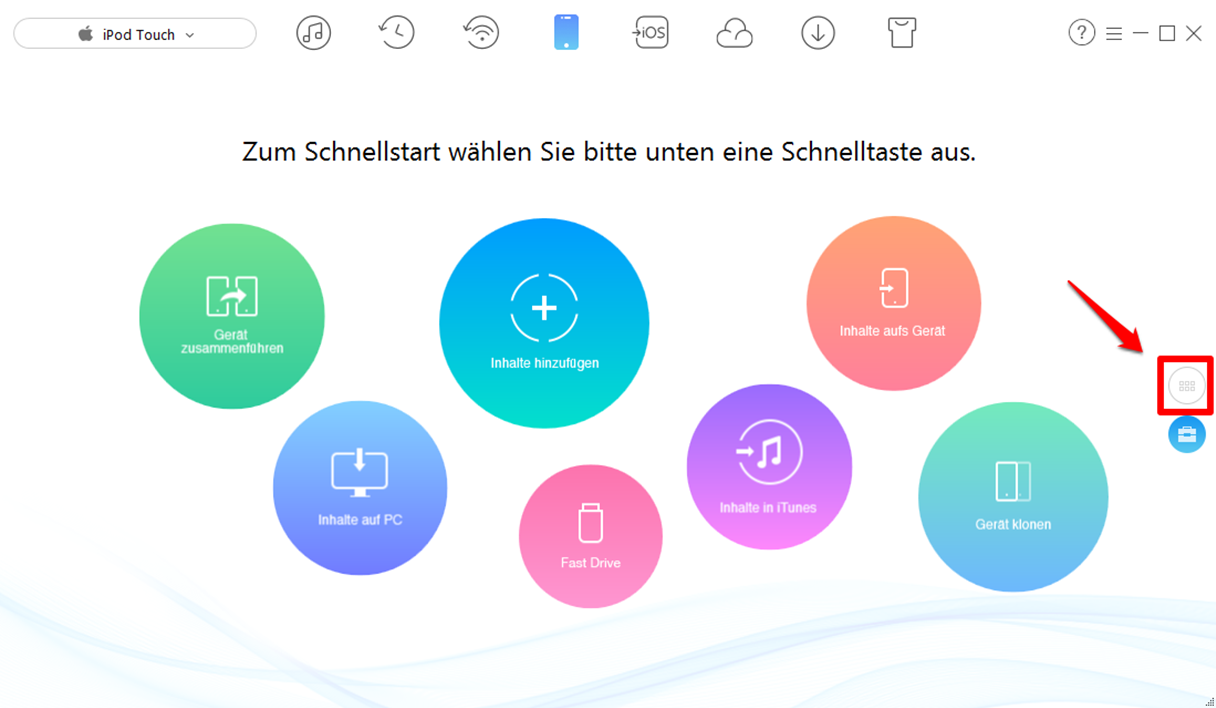Viewport: 1216px width, 708px height.
Task: Click the Gerät klonen bubble
Action: pyautogui.click(x=1013, y=497)
